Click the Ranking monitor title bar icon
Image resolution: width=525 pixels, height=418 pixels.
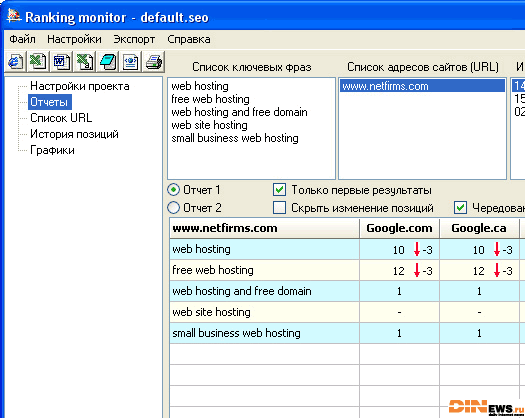tap(14, 16)
